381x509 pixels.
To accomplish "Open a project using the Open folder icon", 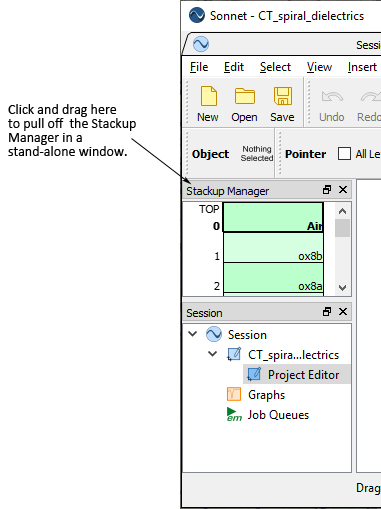I will coord(245,96).
